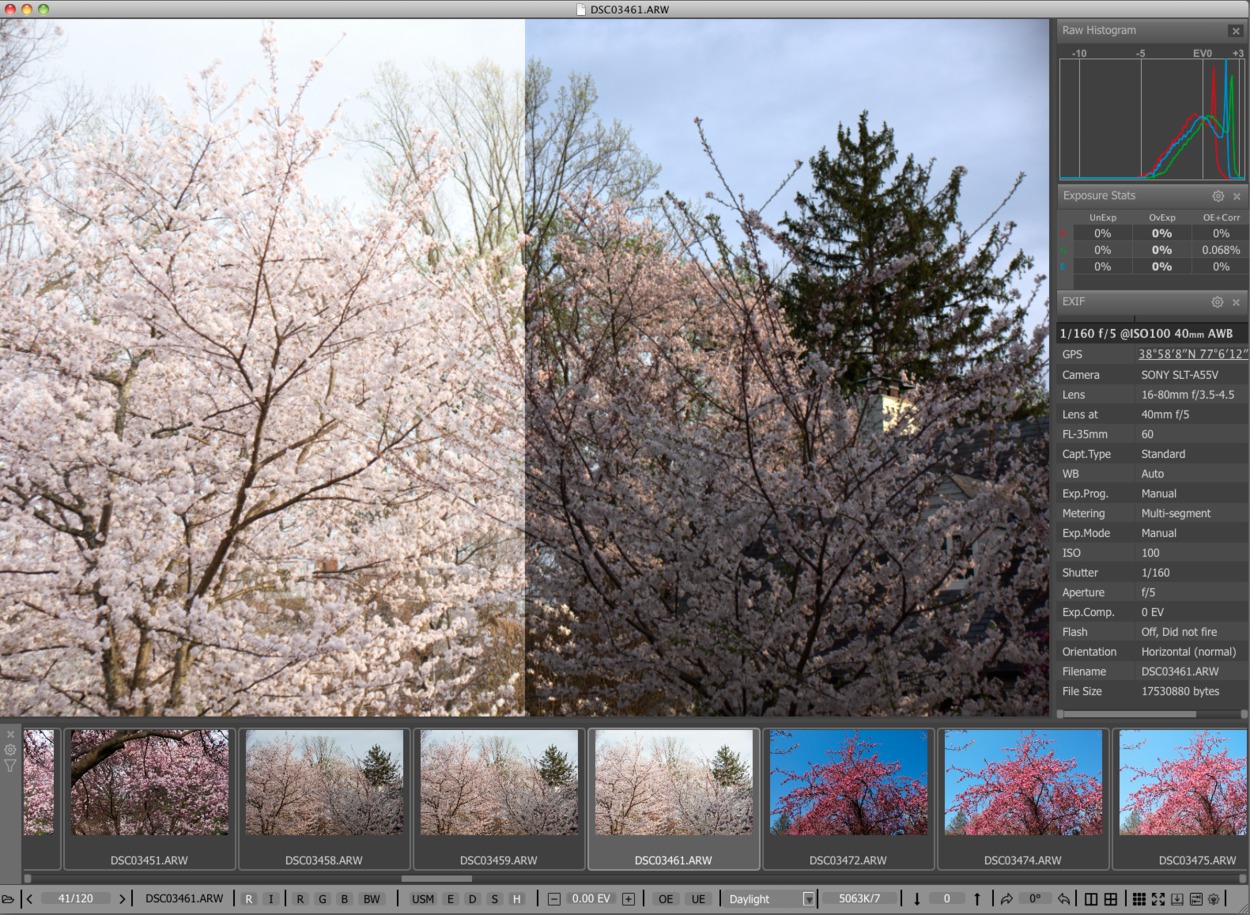Open Exposure Stats panel settings gear
This screenshot has height=915, width=1250.
pyautogui.click(x=1218, y=197)
